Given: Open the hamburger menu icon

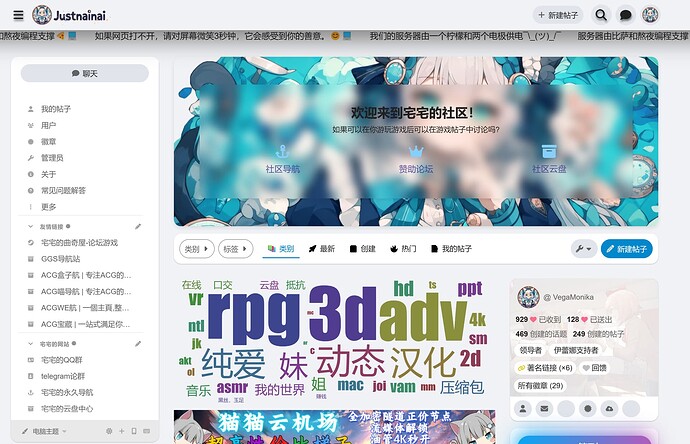Looking at the screenshot, I should pyautogui.click(x=18, y=15).
